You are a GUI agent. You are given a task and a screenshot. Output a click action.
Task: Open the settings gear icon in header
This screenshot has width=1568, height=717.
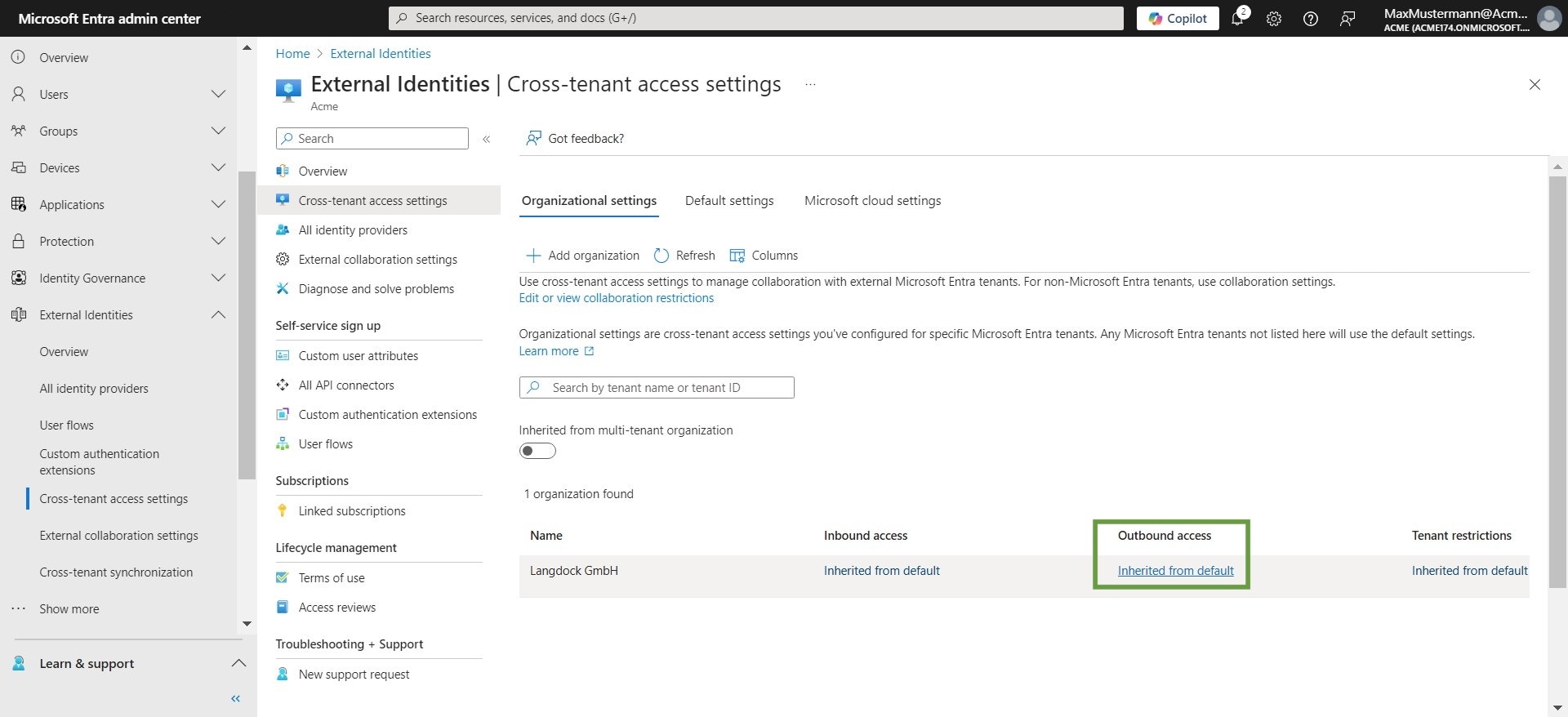click(x=1274, y=18)
